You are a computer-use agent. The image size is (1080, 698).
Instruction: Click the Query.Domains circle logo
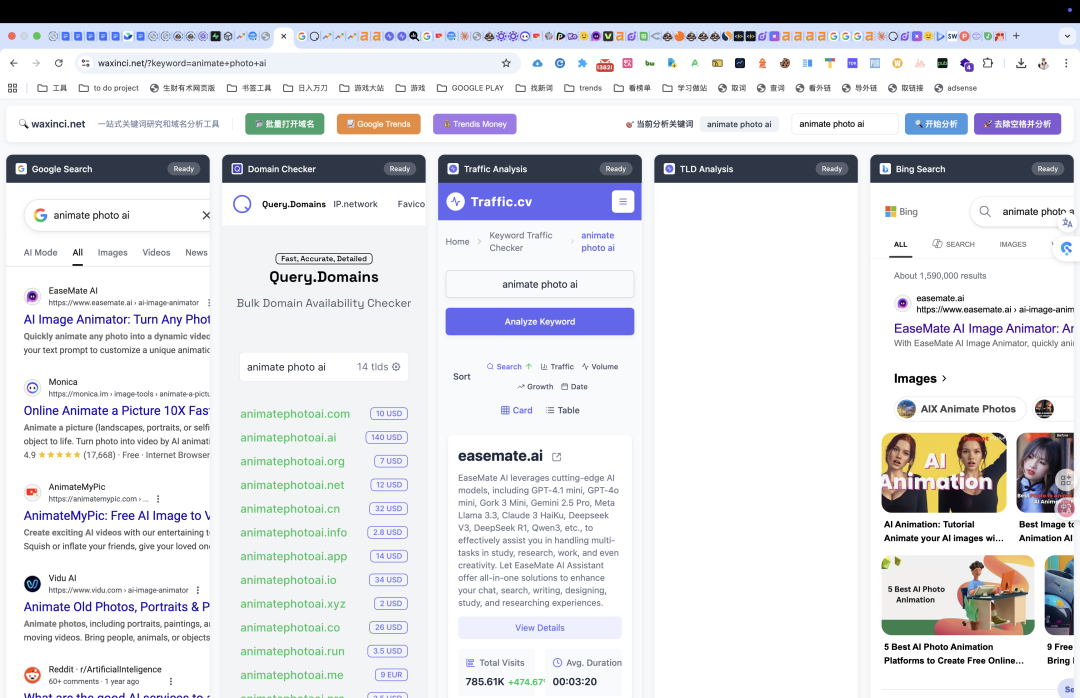pos(242,204)
